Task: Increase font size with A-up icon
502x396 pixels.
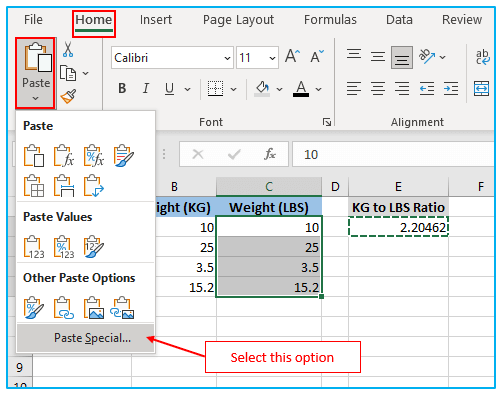Action: coord(293,56)
